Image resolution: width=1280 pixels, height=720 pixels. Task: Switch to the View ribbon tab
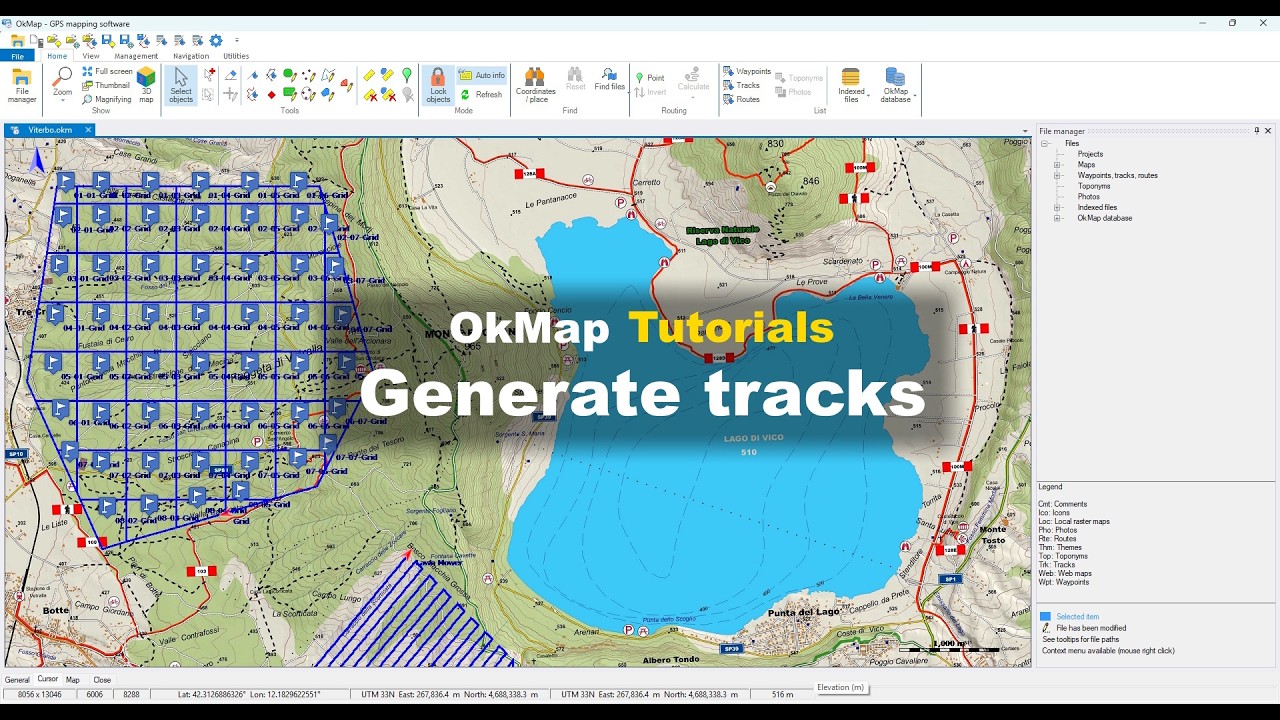click(91, 56)
